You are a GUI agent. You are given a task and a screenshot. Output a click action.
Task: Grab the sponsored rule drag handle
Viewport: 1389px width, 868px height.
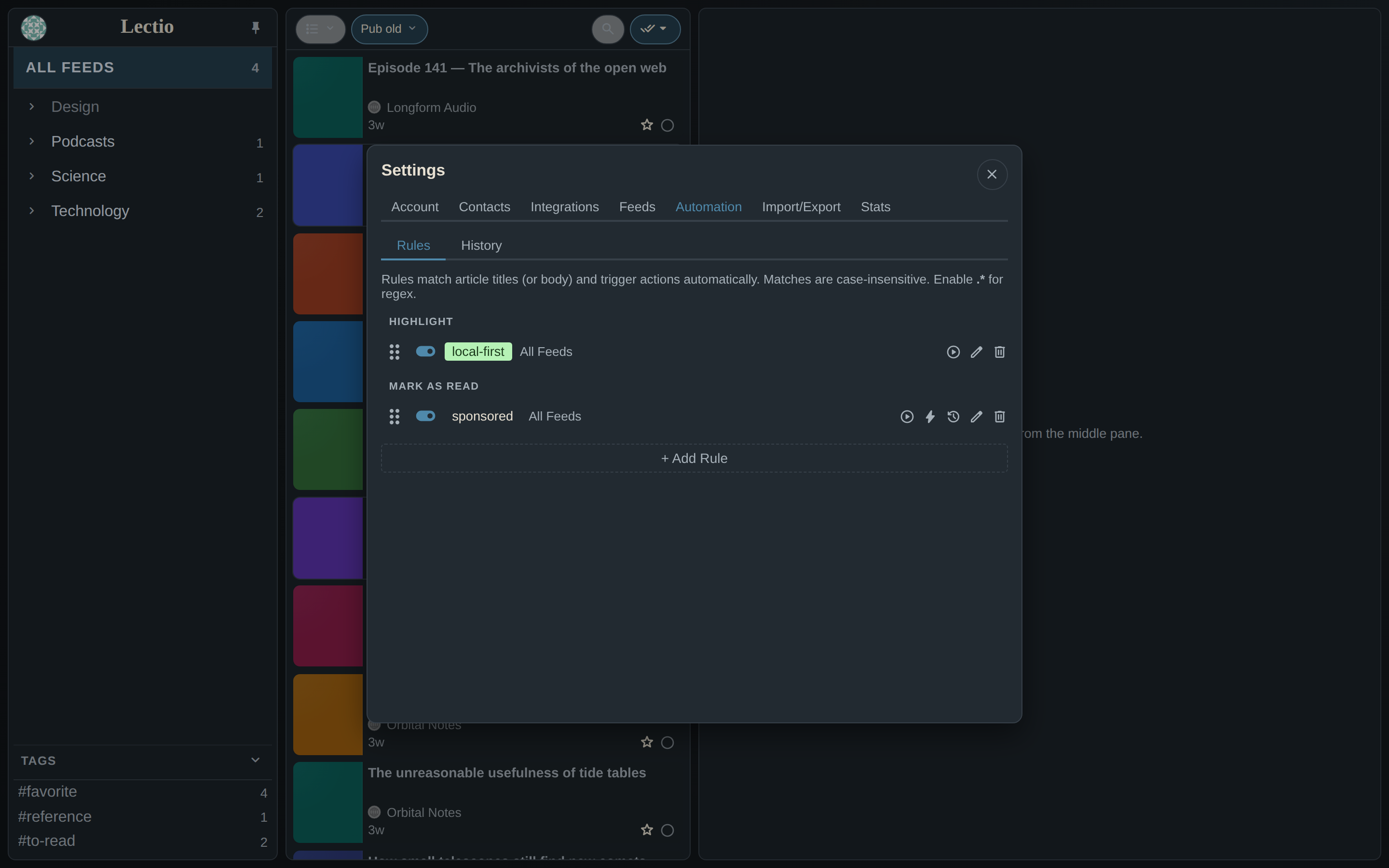coord(395,417)
